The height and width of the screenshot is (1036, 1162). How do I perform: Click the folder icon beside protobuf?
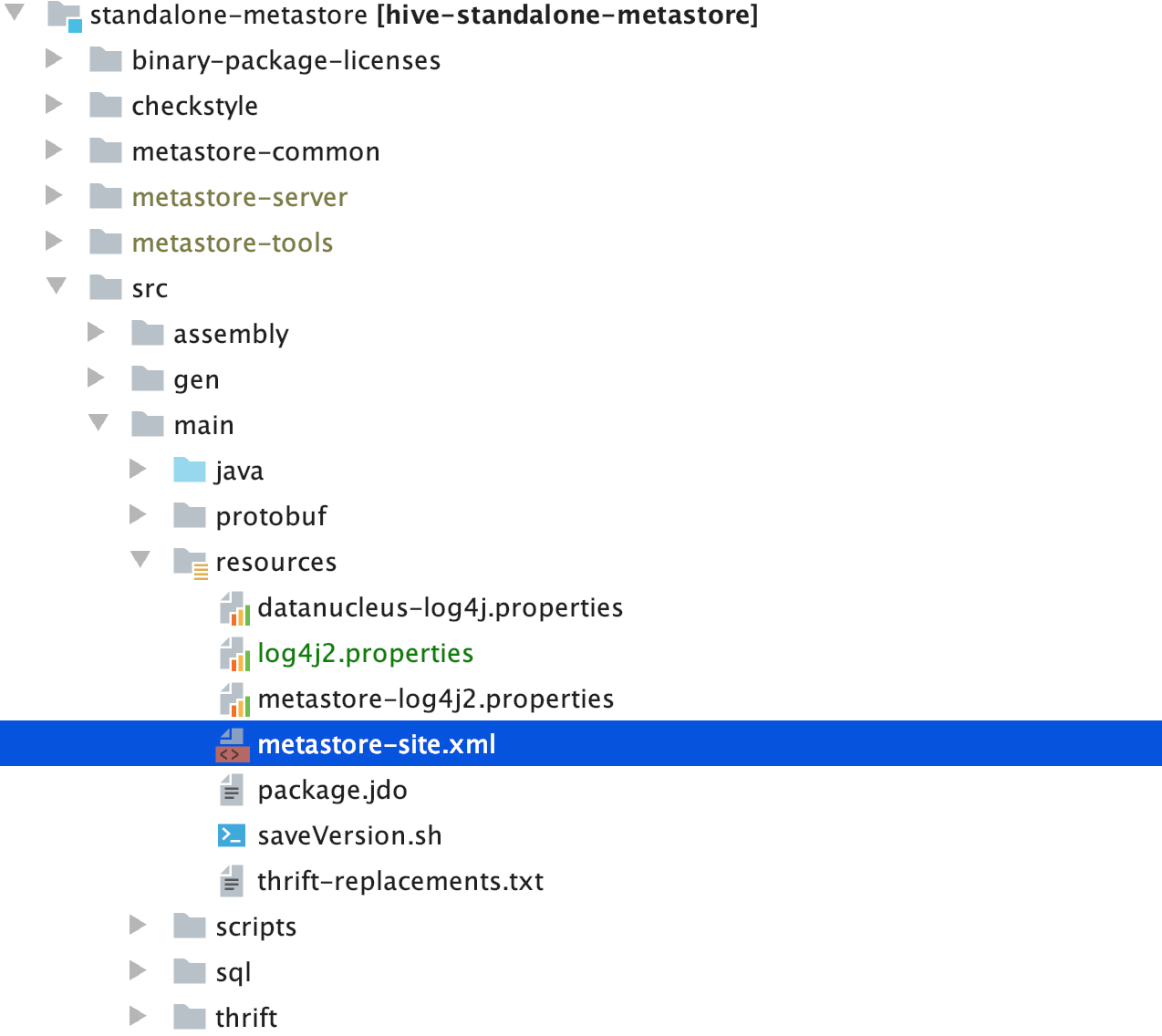190,515
